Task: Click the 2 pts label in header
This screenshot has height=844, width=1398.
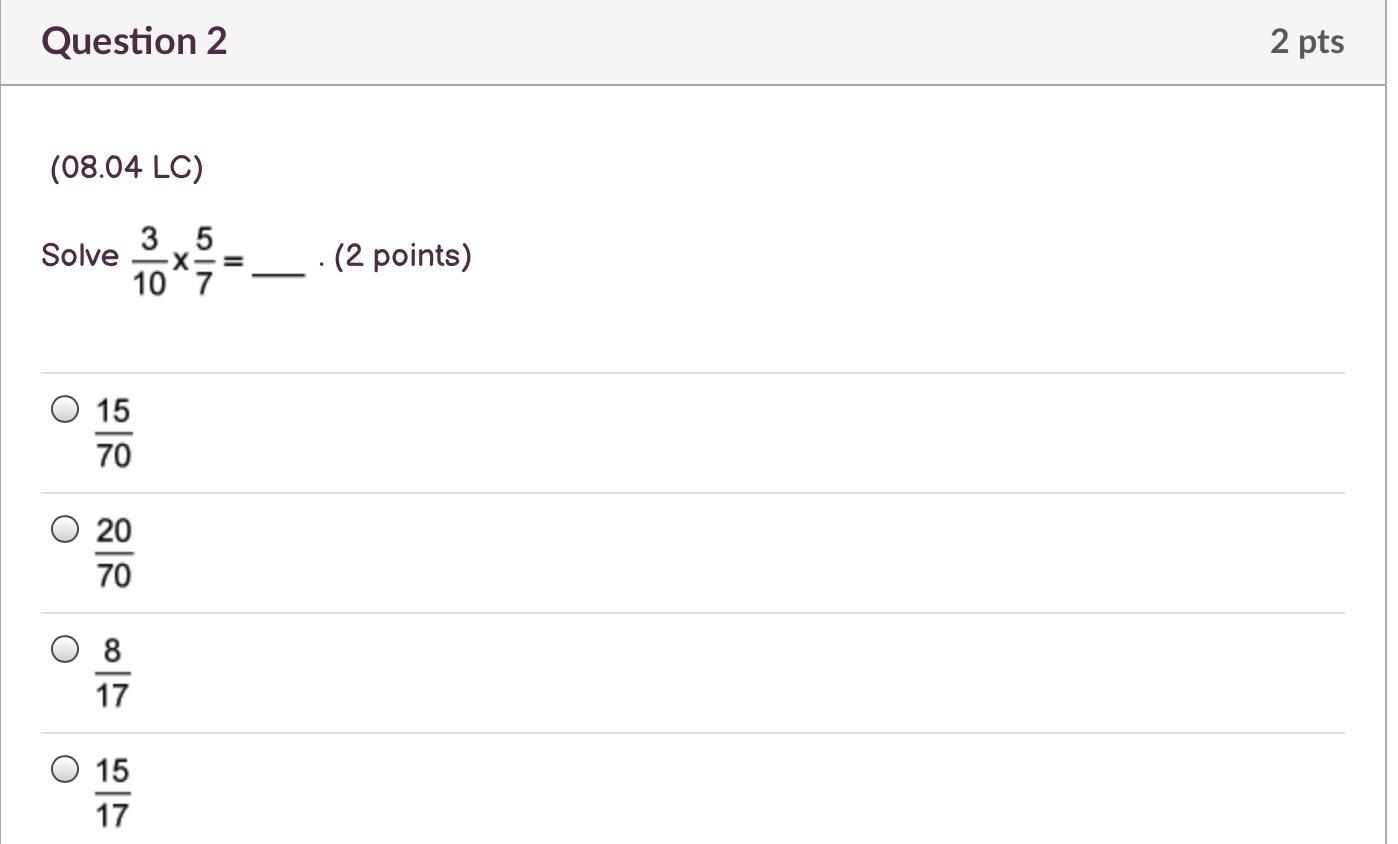Action: coord(1307,41)
